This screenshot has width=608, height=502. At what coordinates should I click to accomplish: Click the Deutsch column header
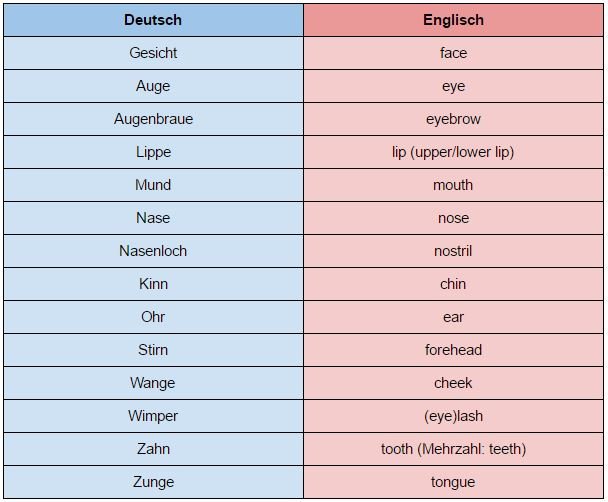coord(154,20)
